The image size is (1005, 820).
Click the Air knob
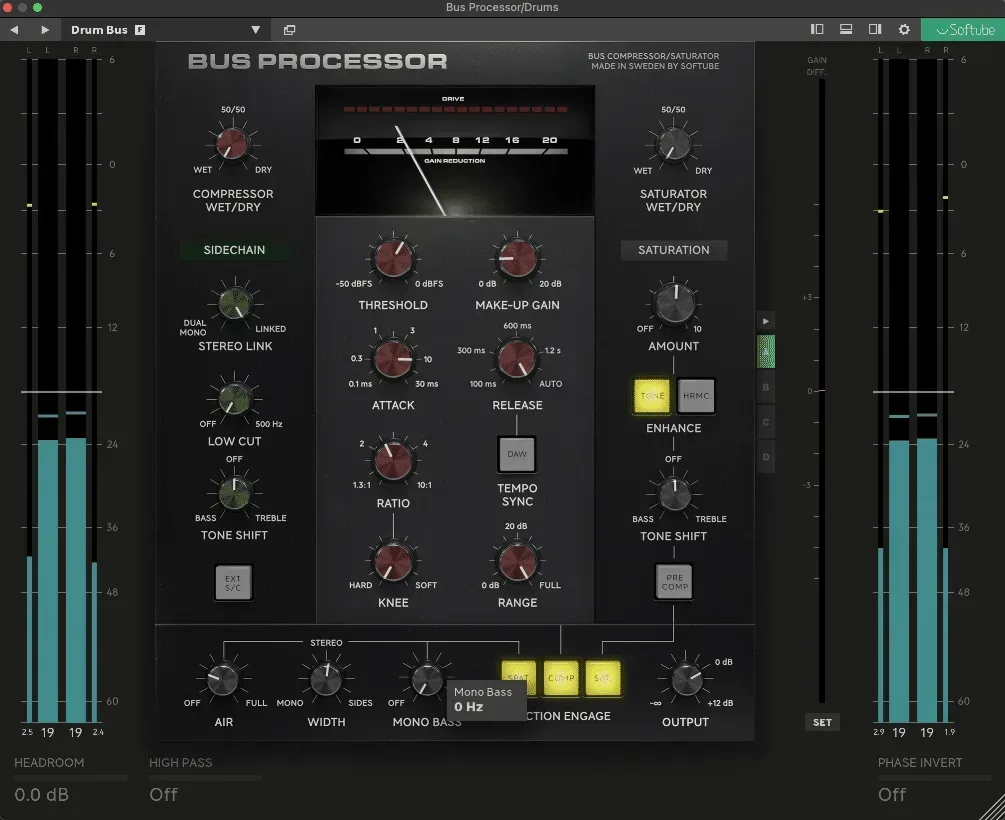pos(223,679)
